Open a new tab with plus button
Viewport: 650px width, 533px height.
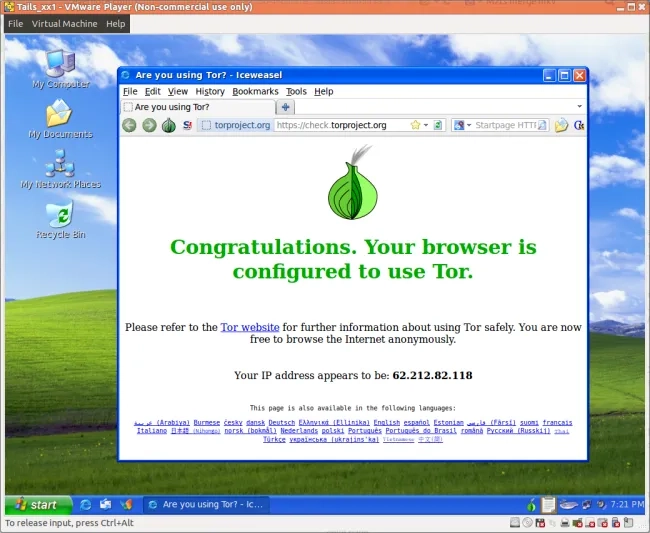(286, 107)
